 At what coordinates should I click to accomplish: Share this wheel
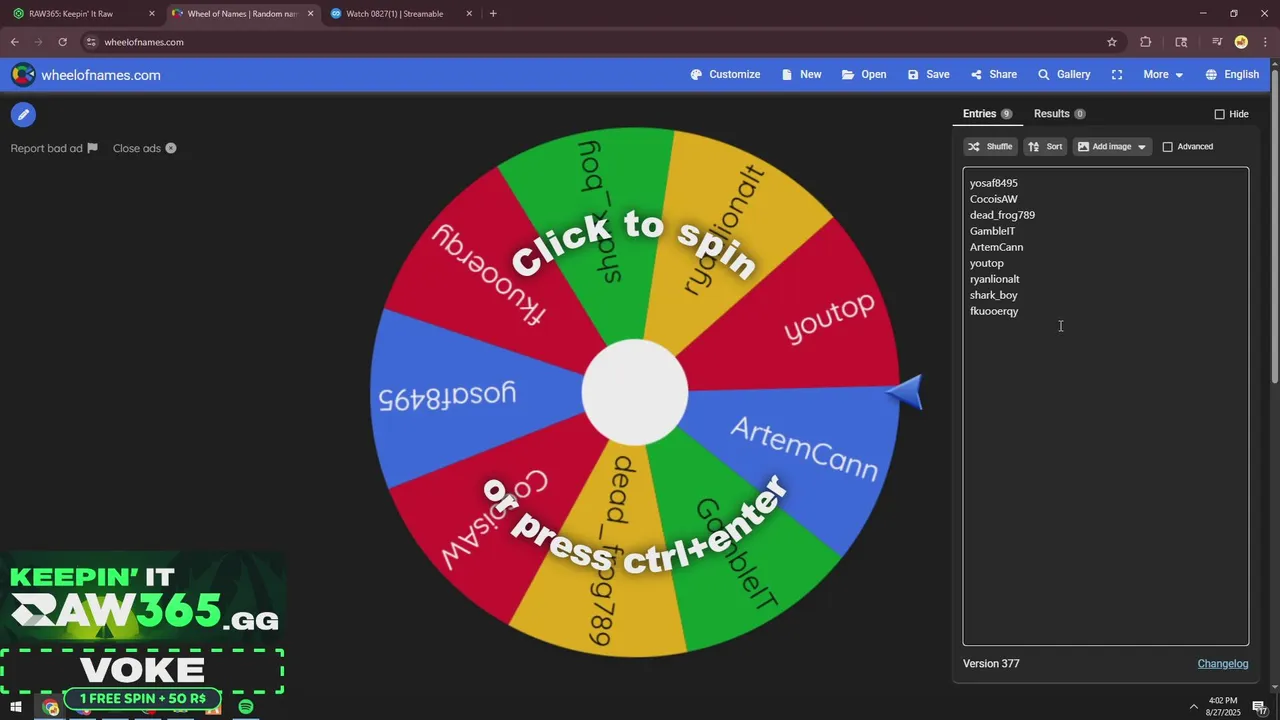tap(993, 75)
